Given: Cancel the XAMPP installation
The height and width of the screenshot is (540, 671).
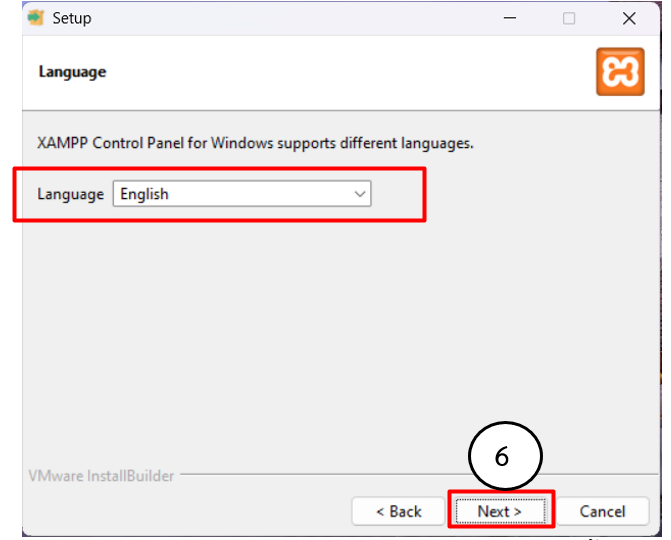Looking at the screenshot, I should coord(603,511).
